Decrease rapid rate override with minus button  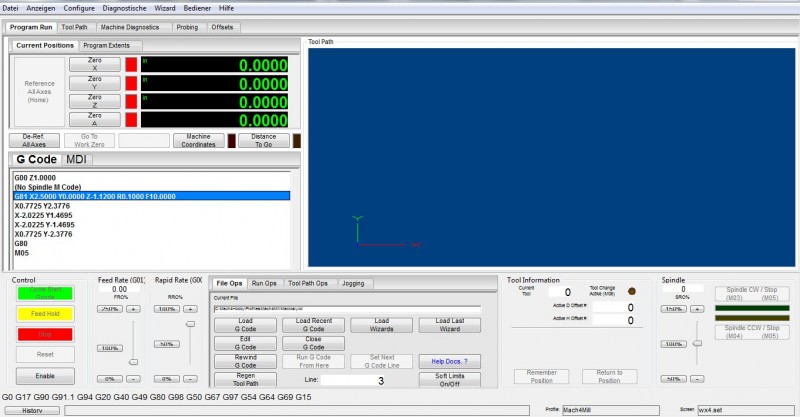tap(190, 379)
